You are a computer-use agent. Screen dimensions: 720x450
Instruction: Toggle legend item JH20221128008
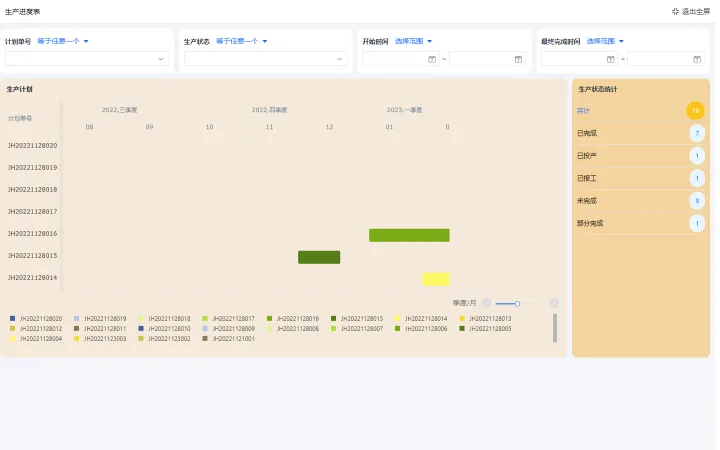click(x=293, y=329)
